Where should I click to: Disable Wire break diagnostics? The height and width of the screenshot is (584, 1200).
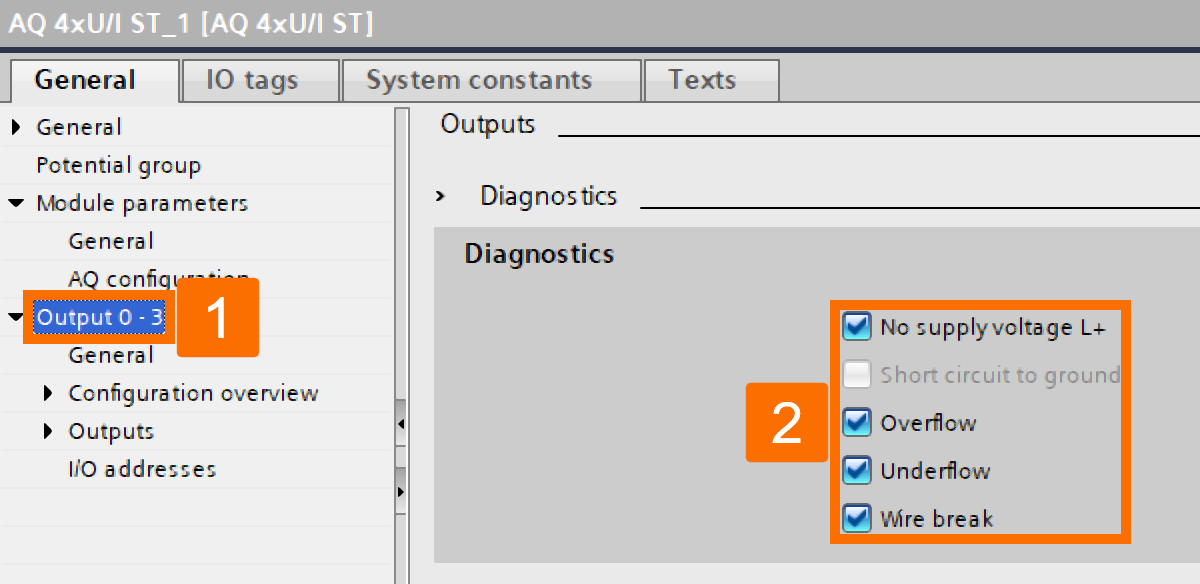coord(856,518)
